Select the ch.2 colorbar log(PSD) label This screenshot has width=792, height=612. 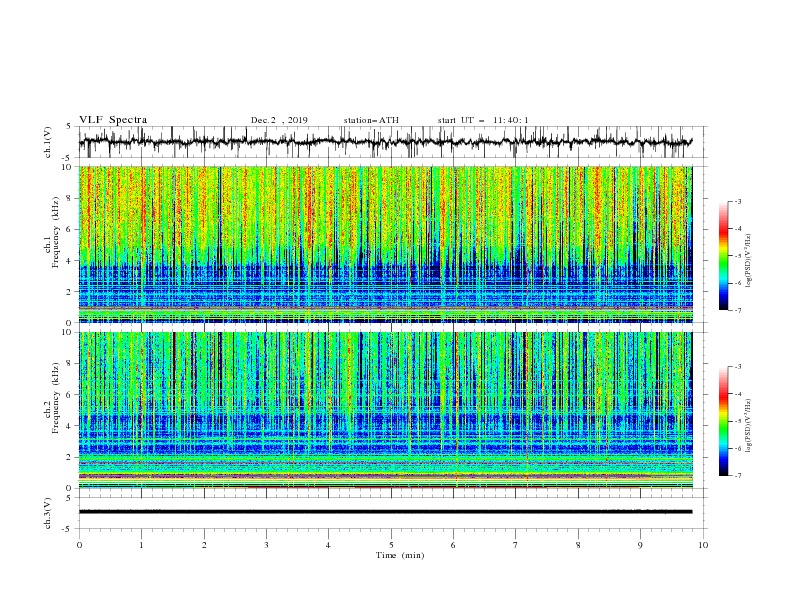click(749, 426)
